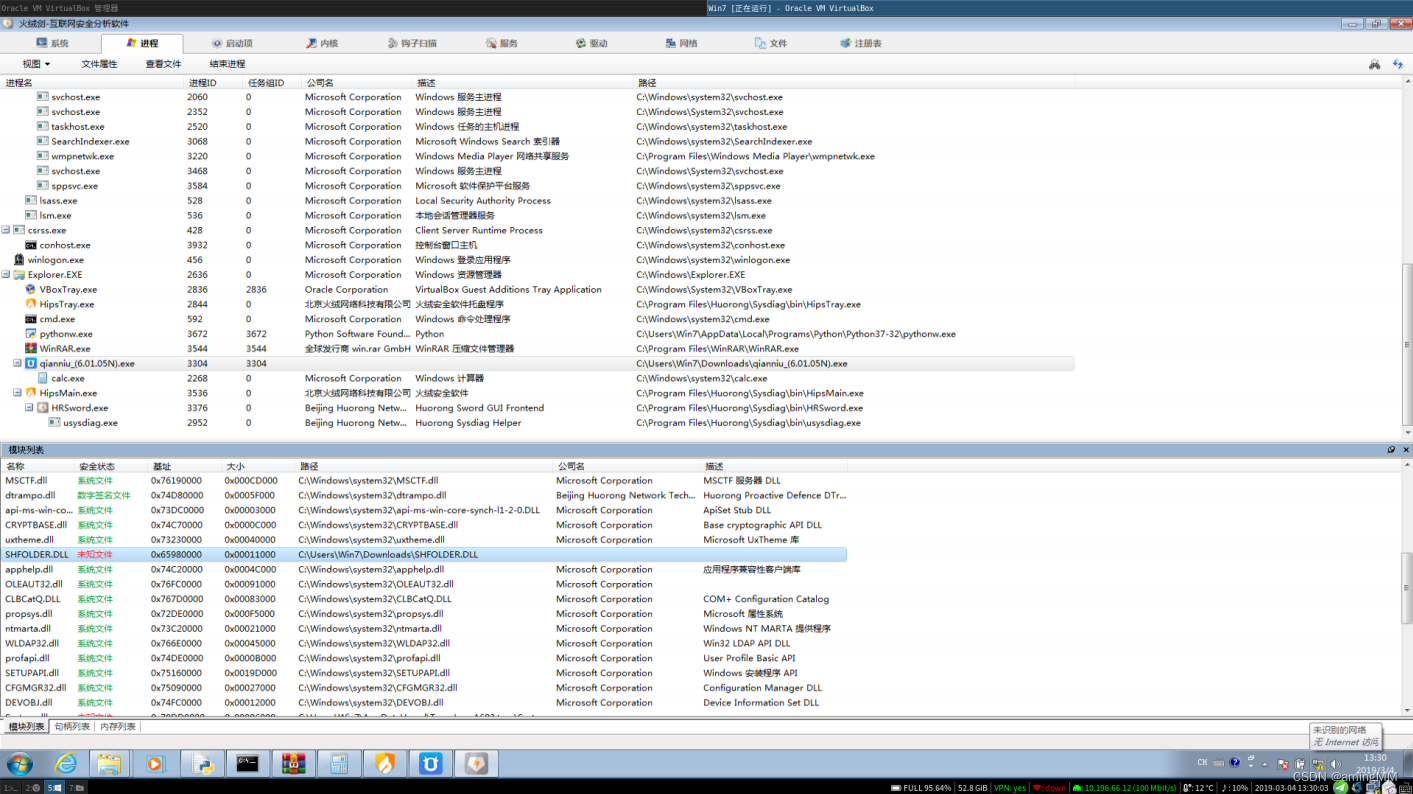Click the module list vertical scrollbar
This screenshot has width=1413, height=794.
(1408, 590)
